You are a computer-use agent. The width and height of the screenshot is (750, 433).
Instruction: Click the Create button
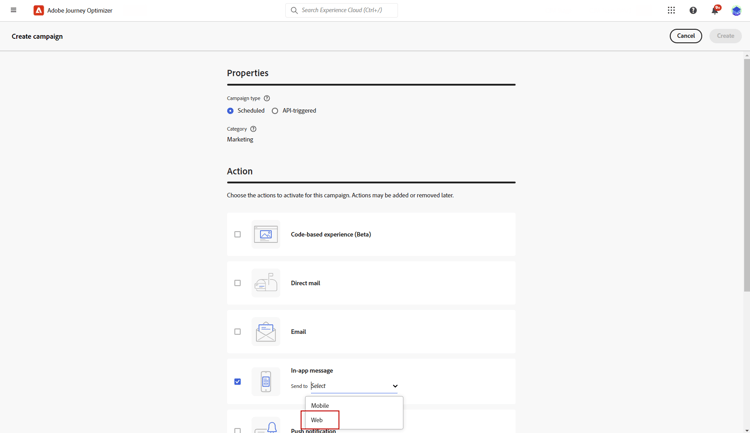point(725,36)
